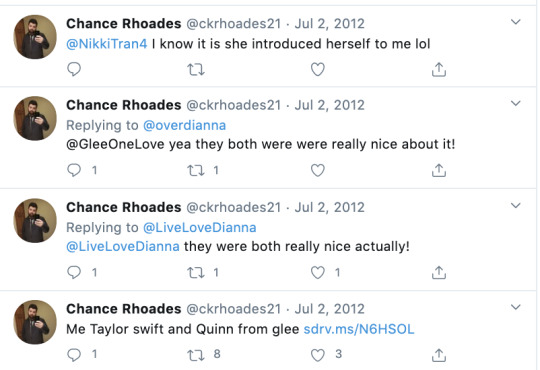The width and height of the screenshot is (540, 370).
Task: Open the @LiveLoveDianna 'Replying to' link
Action: (x=199, y=228)
